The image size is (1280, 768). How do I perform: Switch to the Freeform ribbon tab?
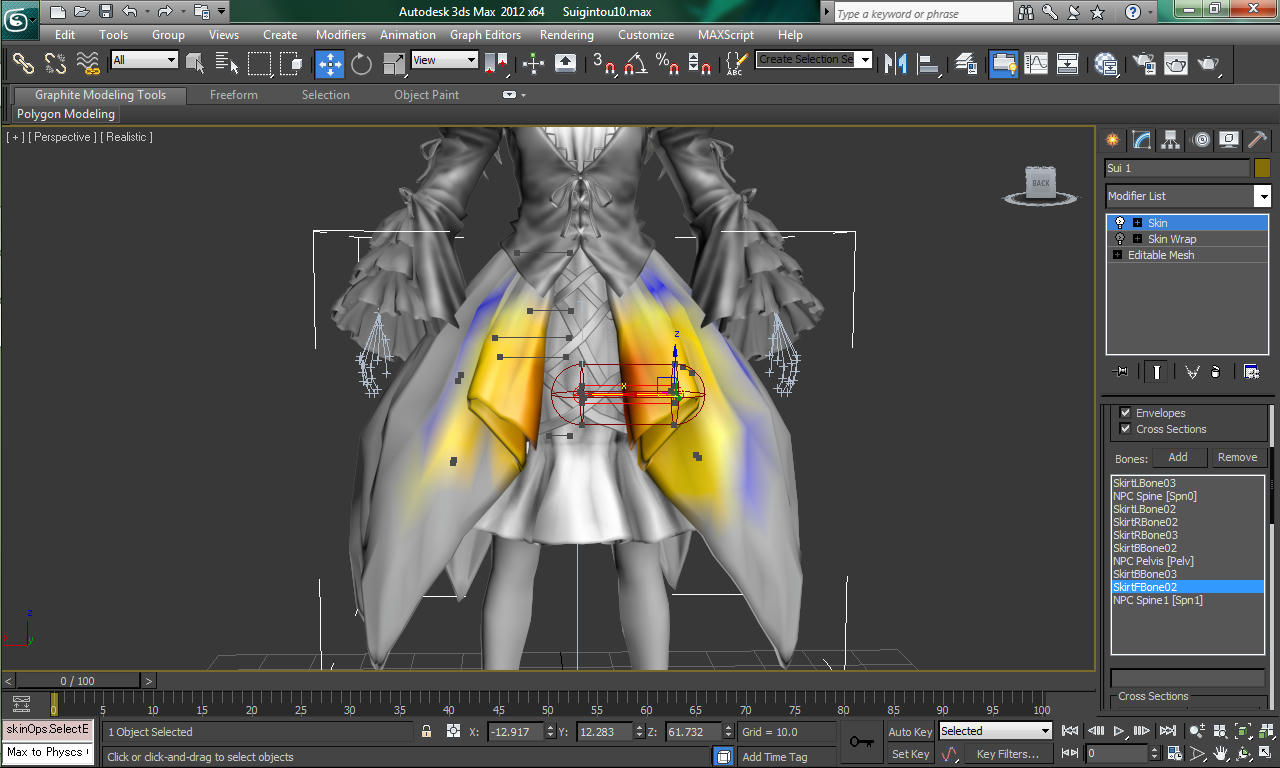(x=234, y=95)
